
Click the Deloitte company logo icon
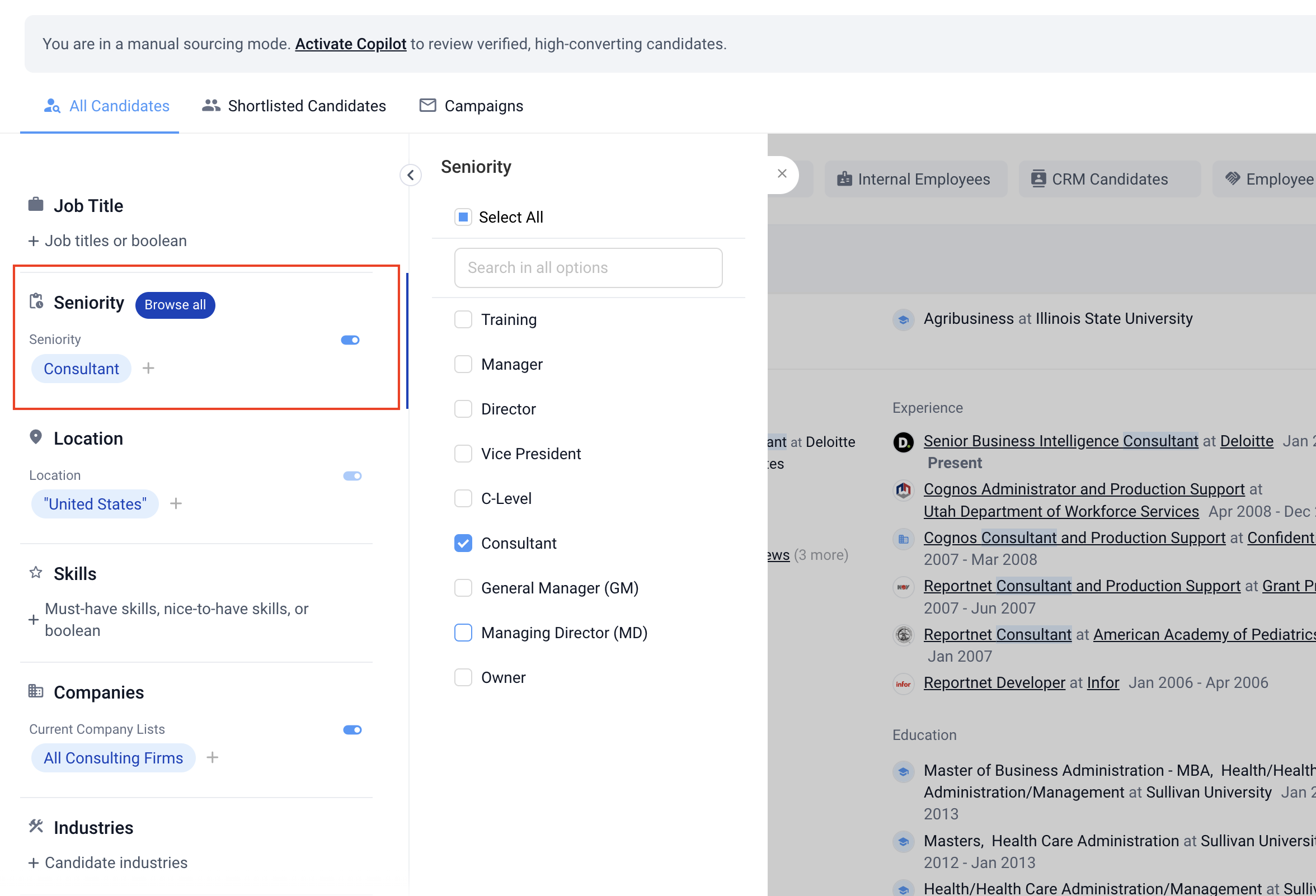click(903, 441)
